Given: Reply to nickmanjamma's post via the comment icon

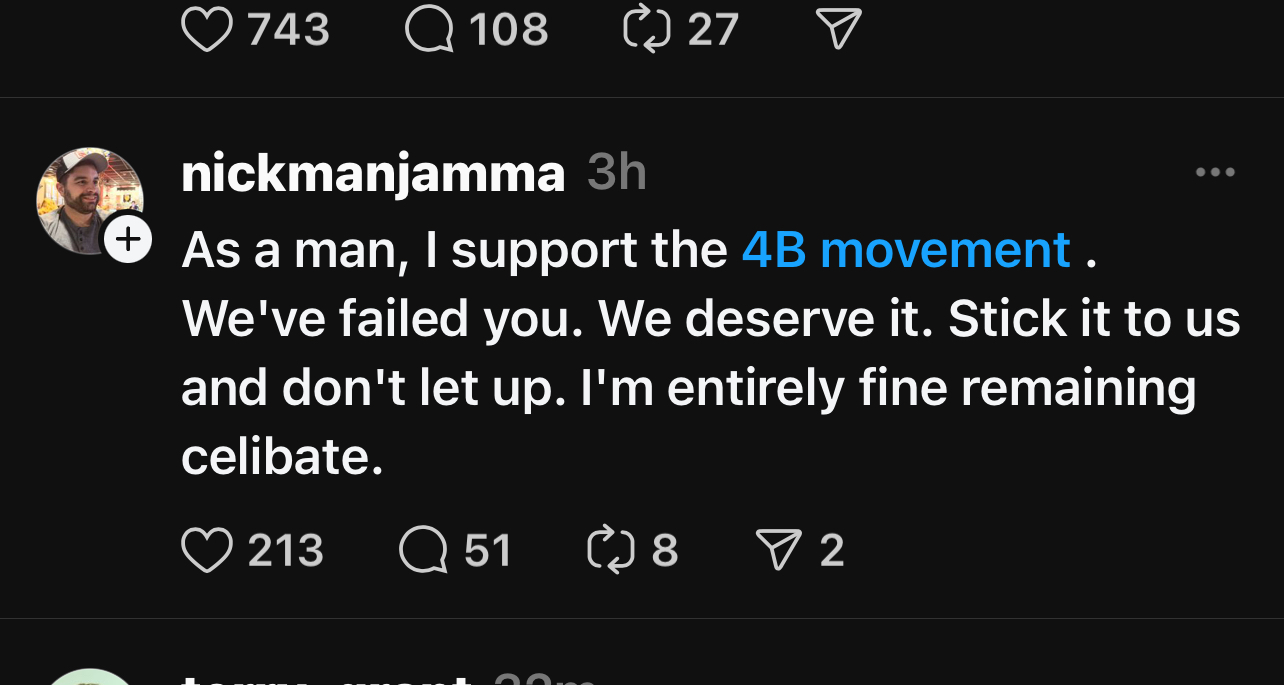Looking at the screenshot, I should point(423,551).
